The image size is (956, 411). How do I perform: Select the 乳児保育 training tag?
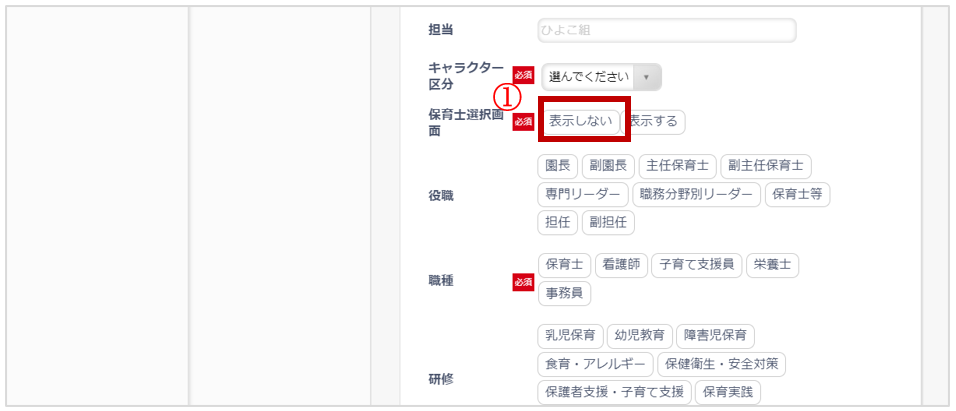pyautogui.click(x=570, y=336)
